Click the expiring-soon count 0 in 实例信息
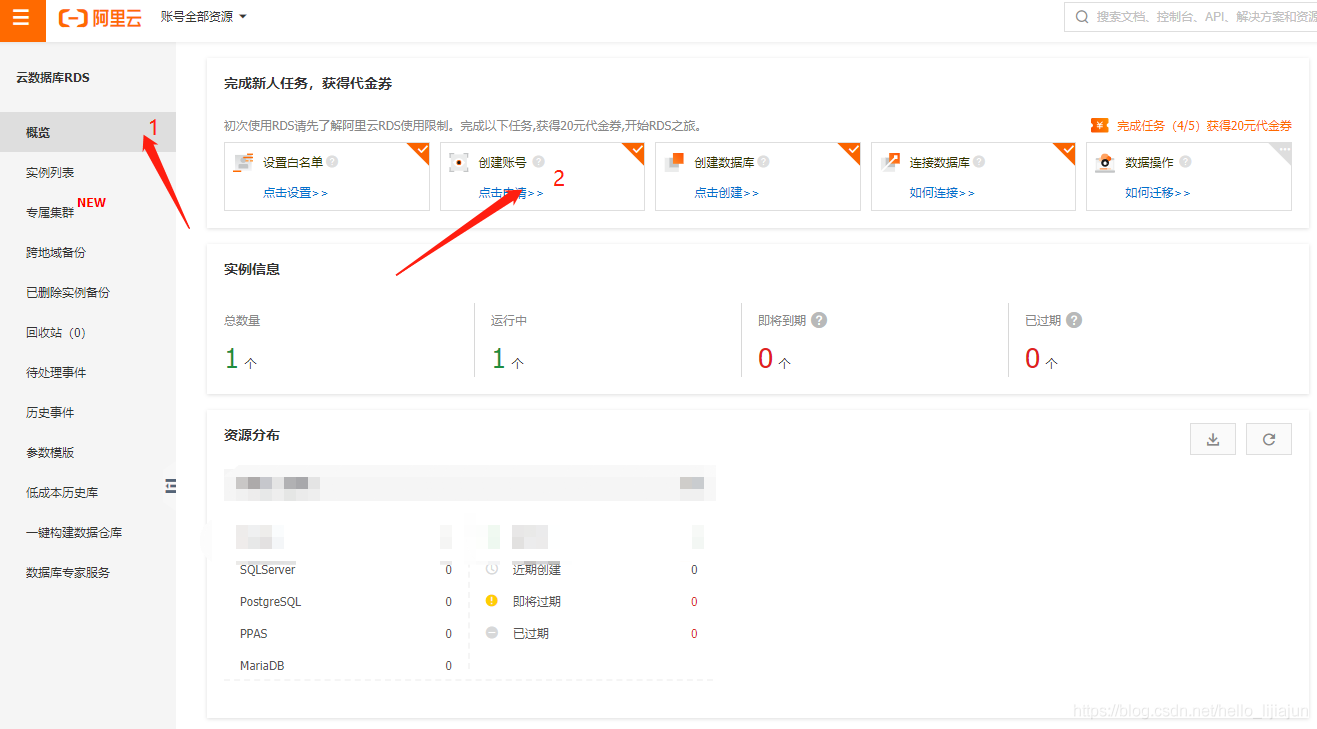The image size is (1317, 729). tap(766, 358)
